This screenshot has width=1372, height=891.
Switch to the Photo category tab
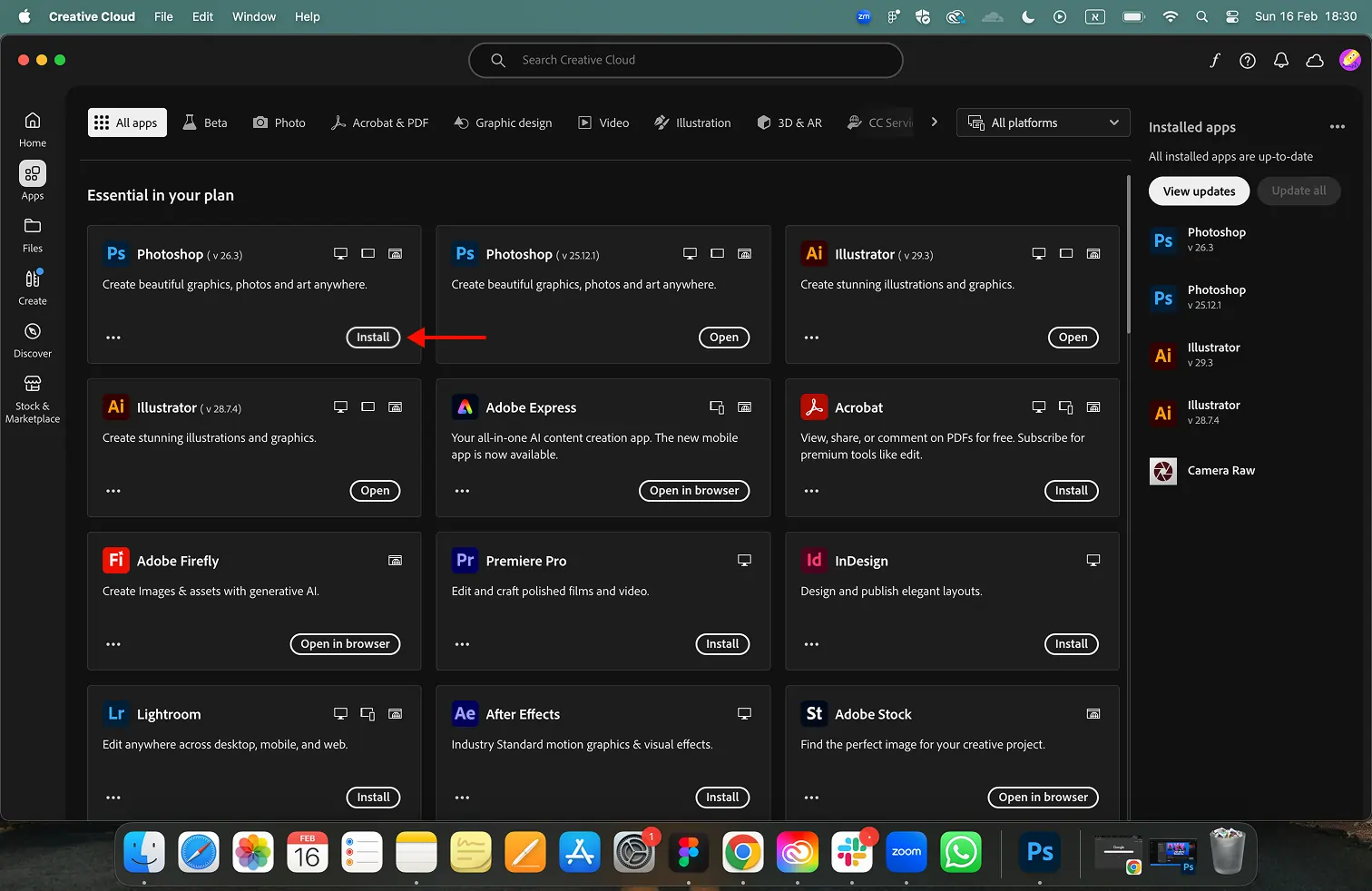coord(279,122)
